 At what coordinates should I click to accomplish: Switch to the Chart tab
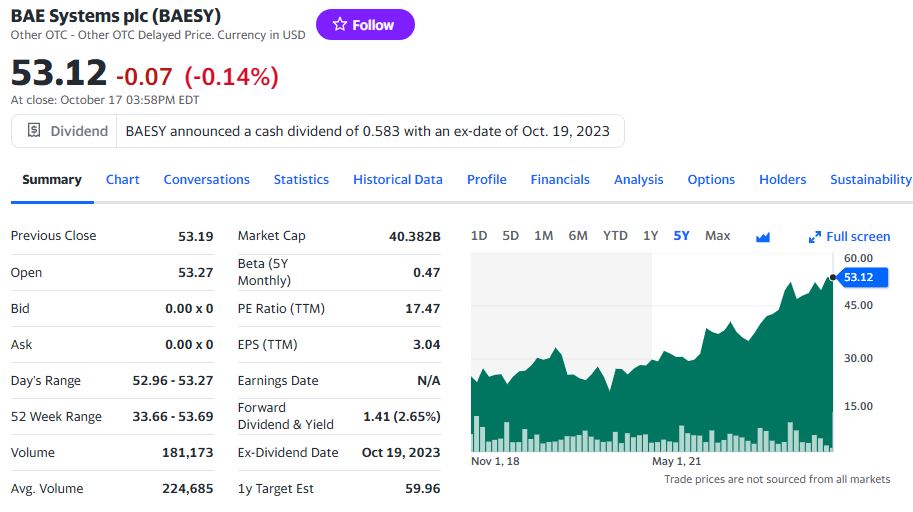(x=122, y=179)
